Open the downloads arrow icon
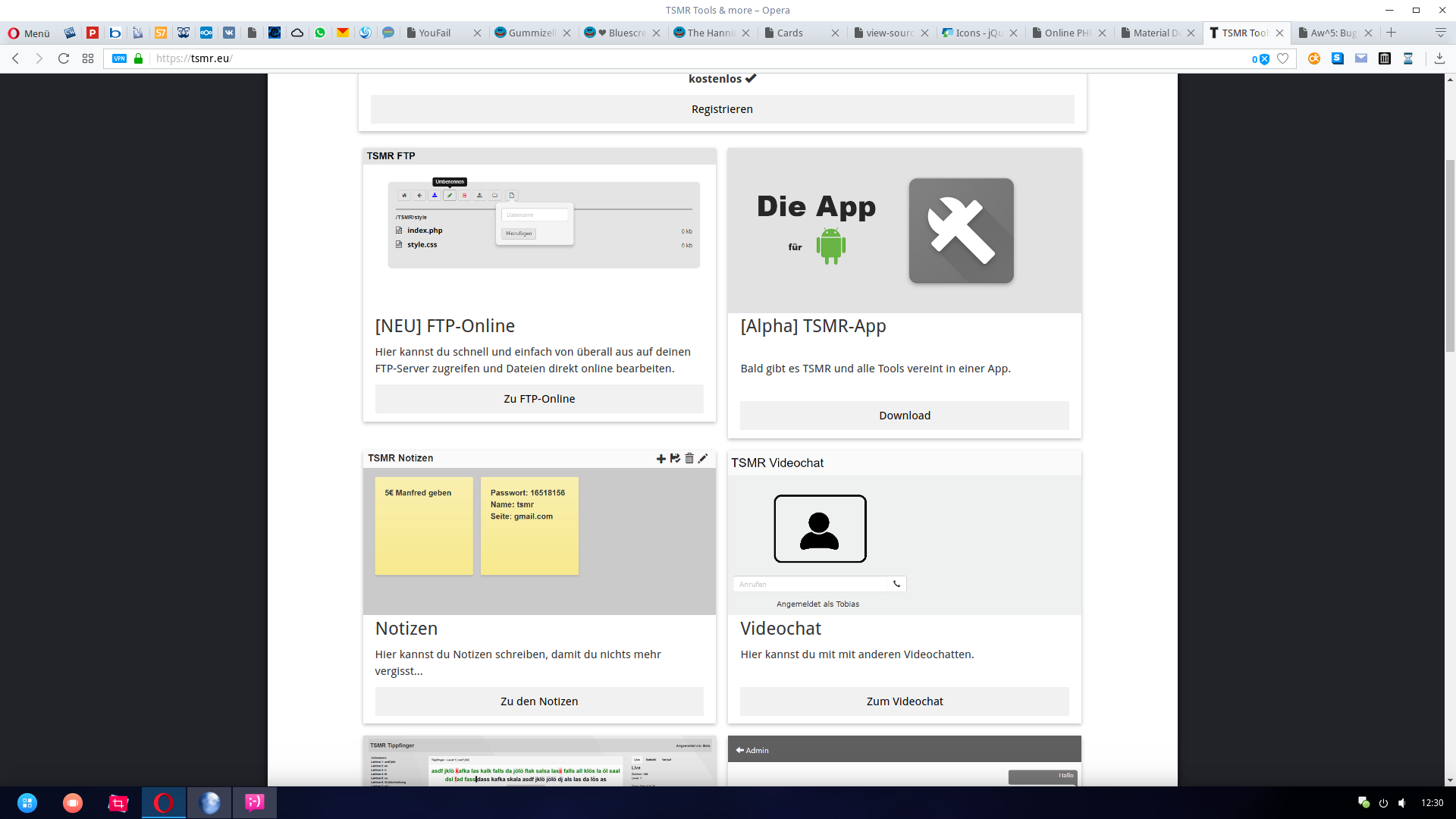 (x=1439, y=58)
